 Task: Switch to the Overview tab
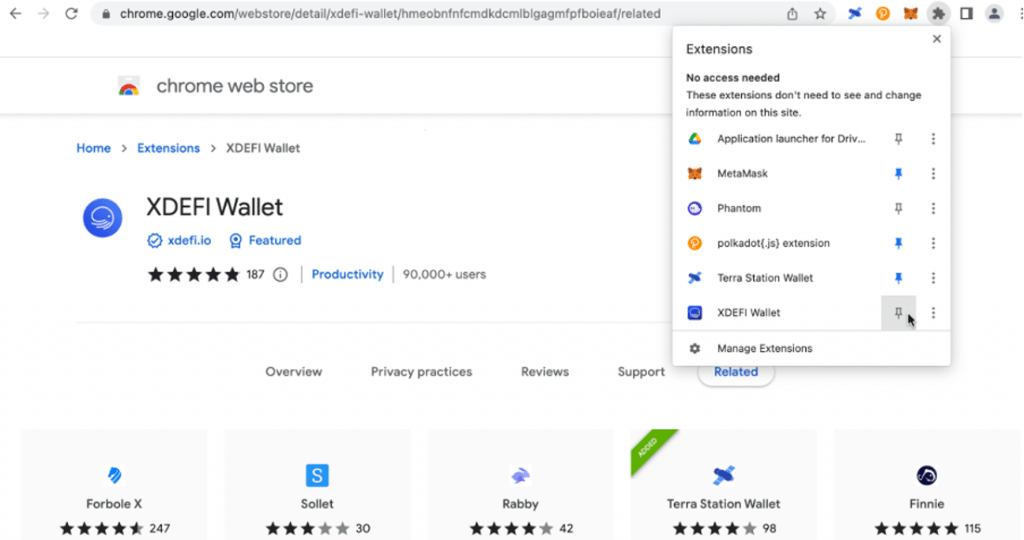tap(294, 372)
